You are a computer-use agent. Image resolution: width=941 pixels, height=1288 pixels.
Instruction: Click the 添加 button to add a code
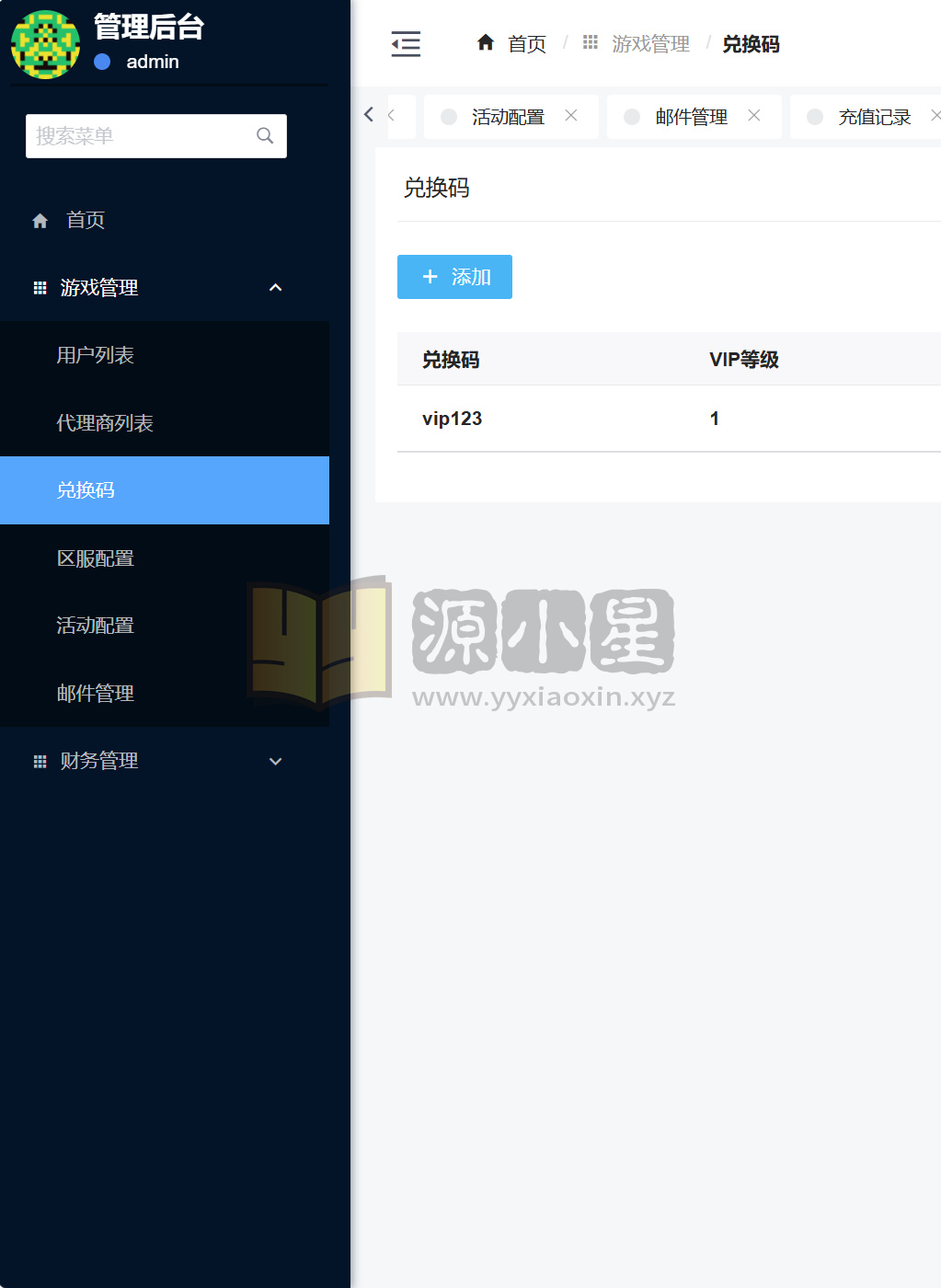(454, 277)
